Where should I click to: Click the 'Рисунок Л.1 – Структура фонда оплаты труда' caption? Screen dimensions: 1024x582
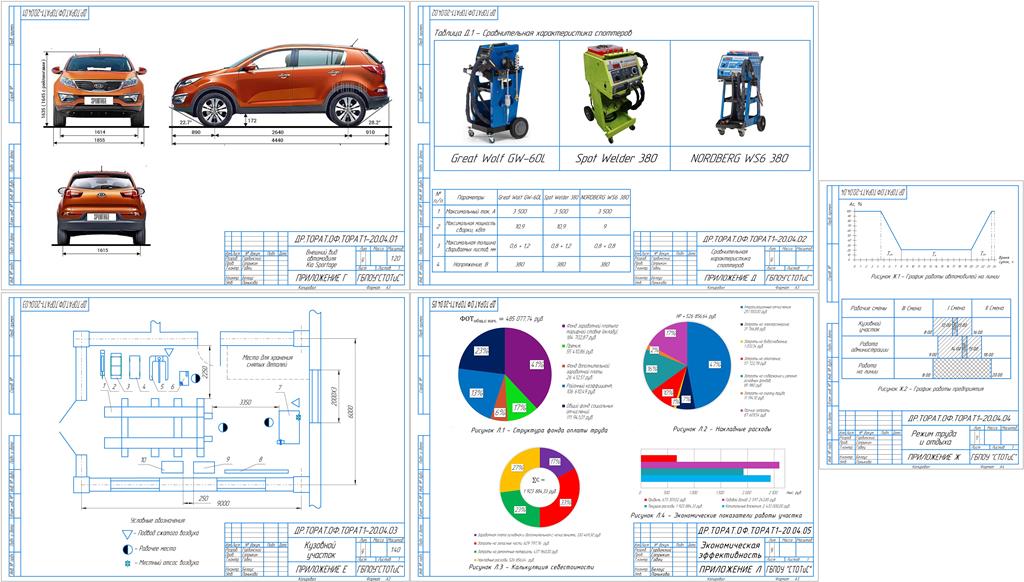pos(539,430)
